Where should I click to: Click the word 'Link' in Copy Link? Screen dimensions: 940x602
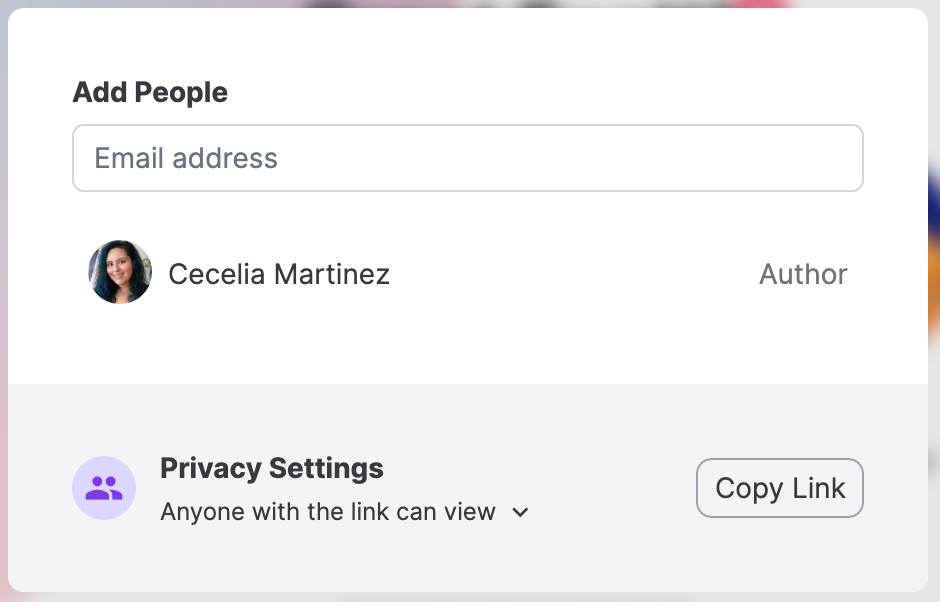819,488
